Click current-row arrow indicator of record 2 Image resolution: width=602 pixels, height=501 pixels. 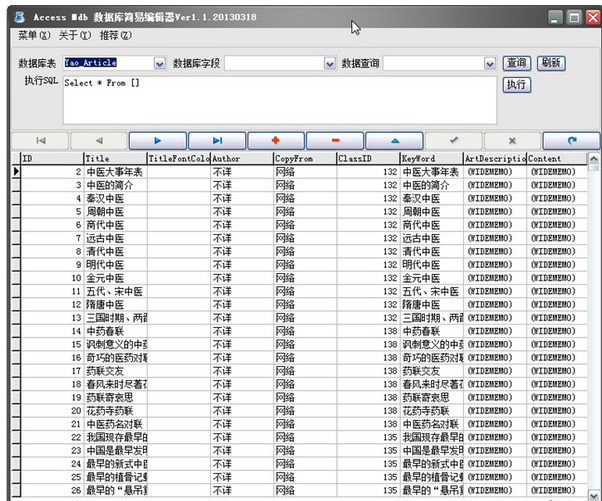click(16, 172)
